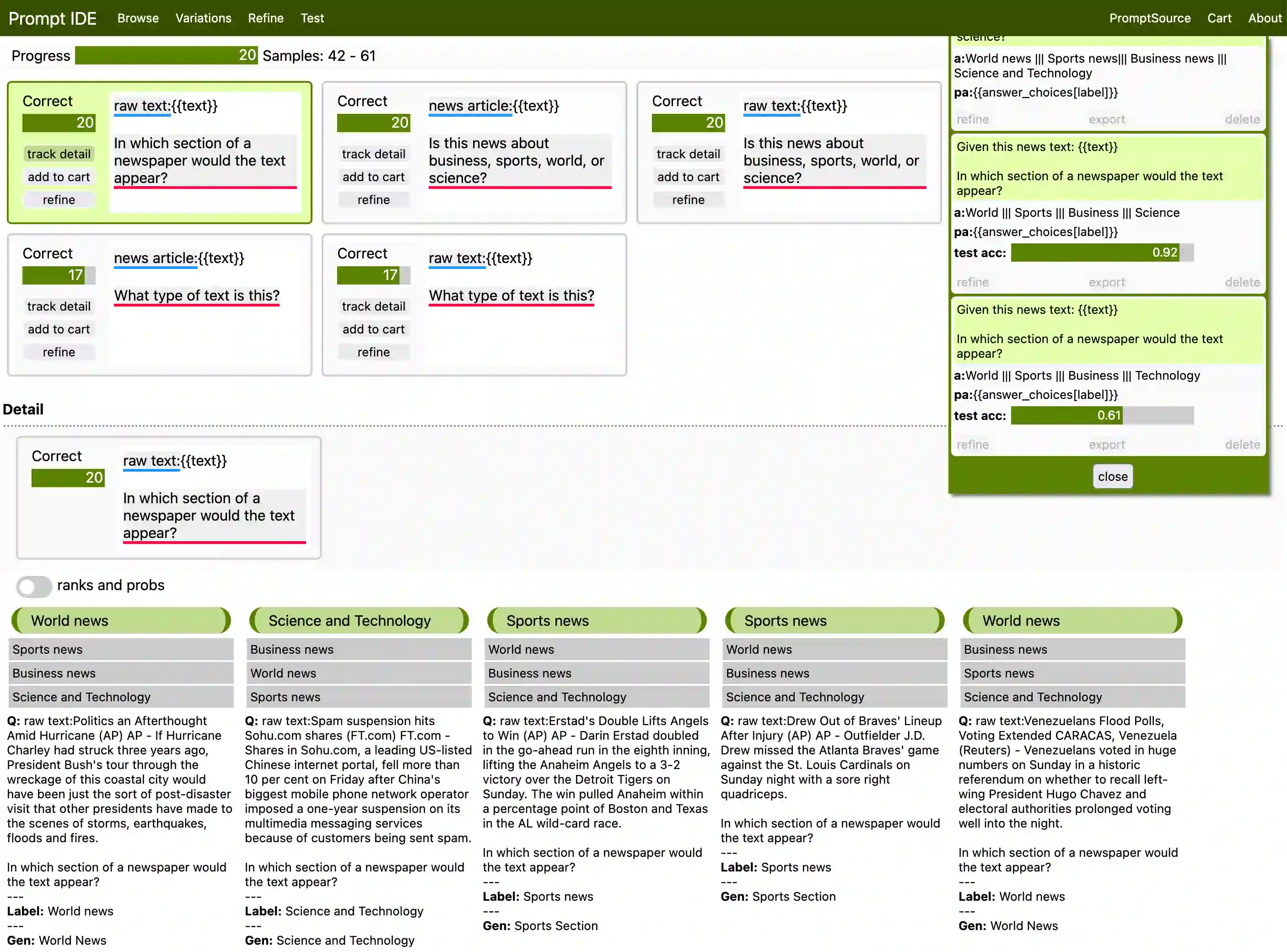Close the cart panel

tap(1112, 477)
